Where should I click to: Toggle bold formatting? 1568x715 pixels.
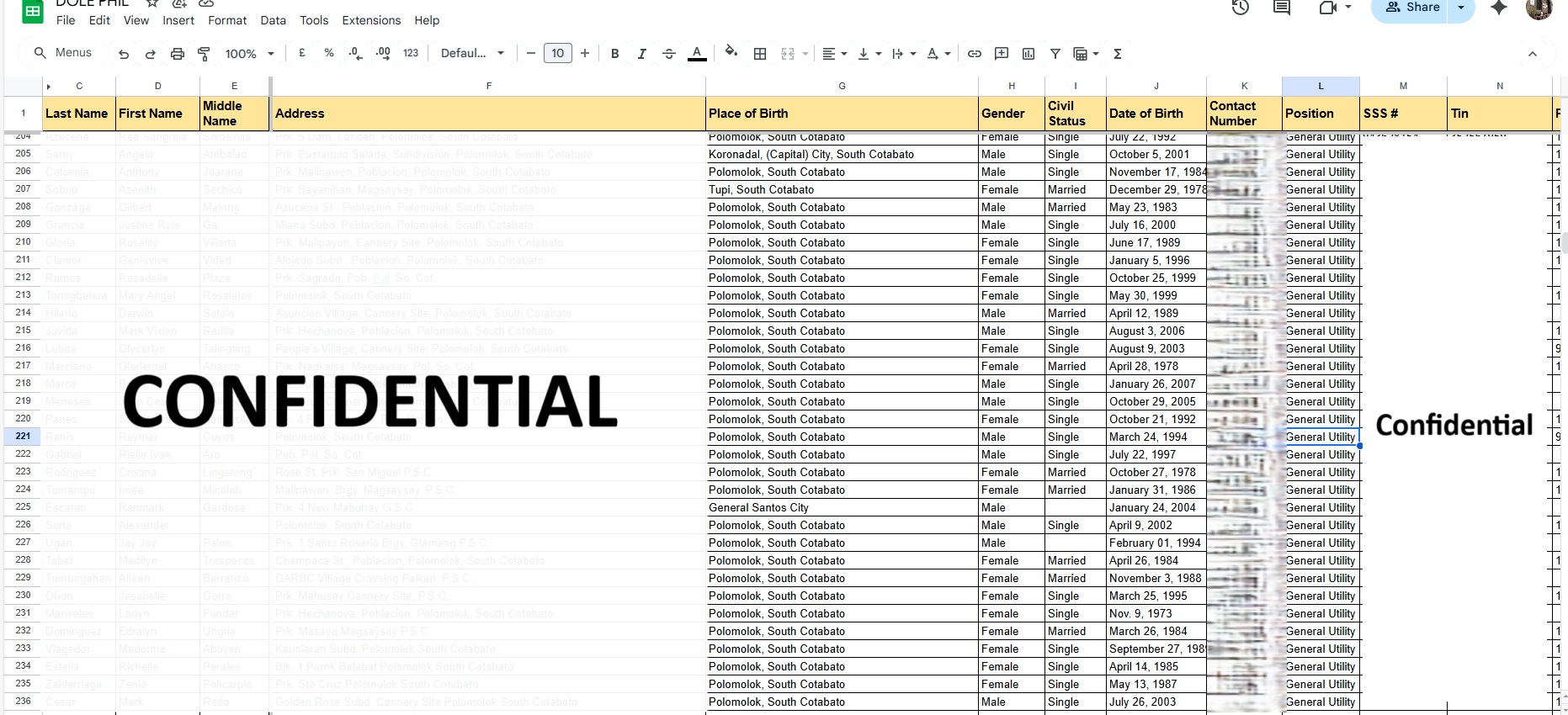click(615, 54)
